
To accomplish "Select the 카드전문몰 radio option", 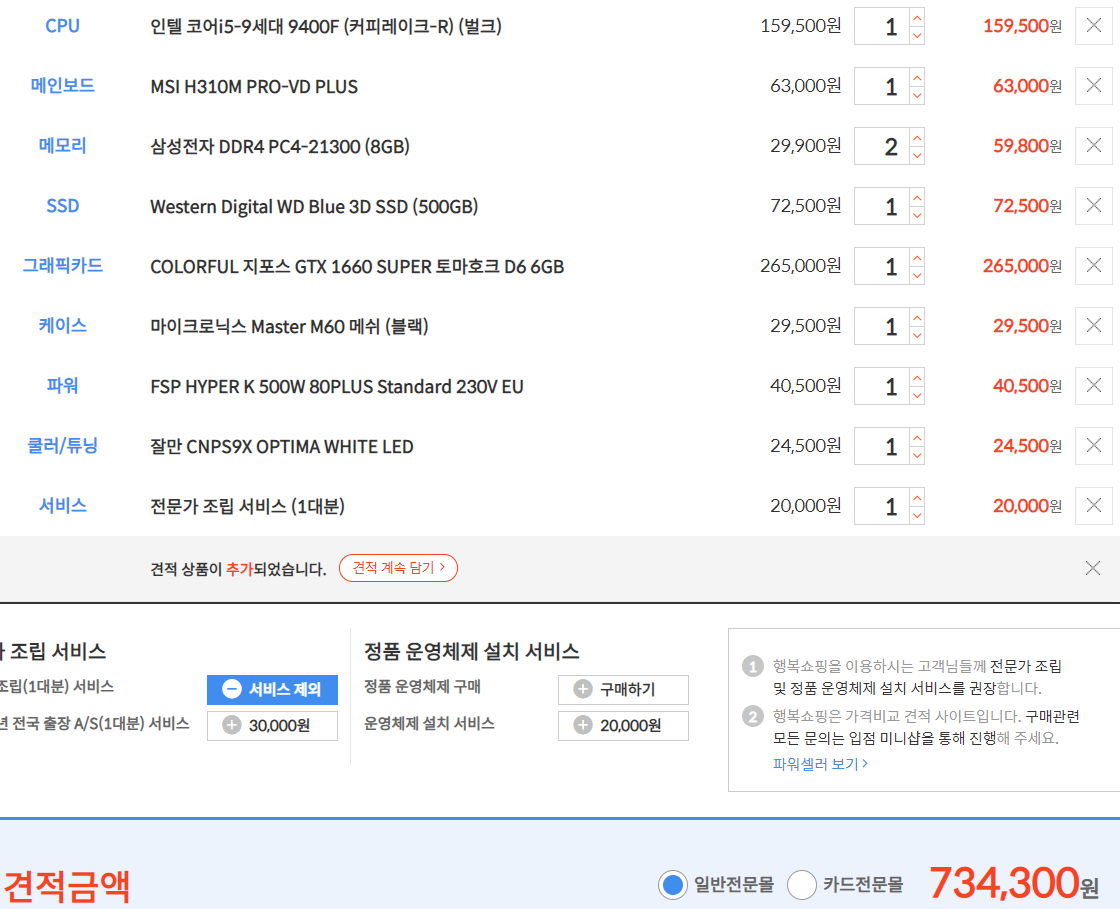I will pyautogui.click(x=801, y=885).
